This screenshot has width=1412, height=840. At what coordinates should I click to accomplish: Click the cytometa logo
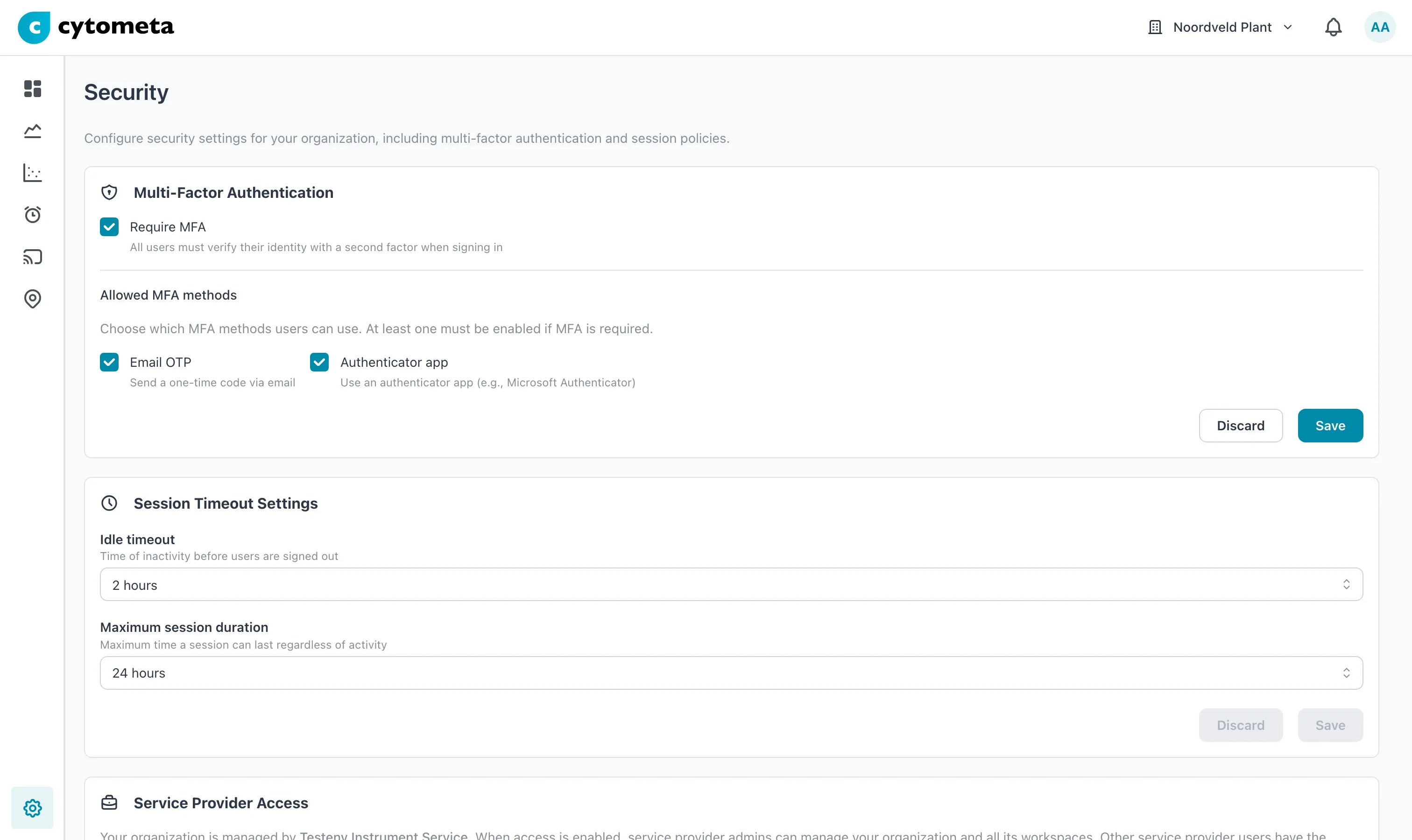96,27
